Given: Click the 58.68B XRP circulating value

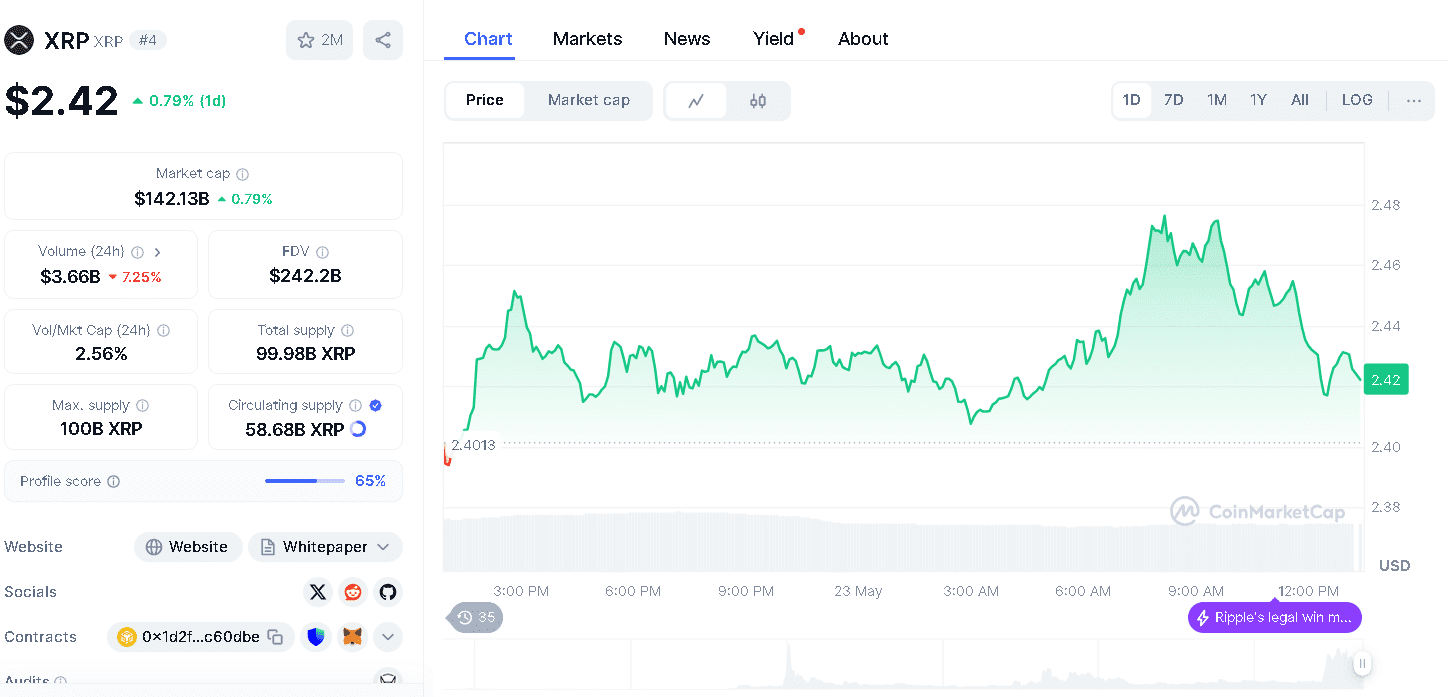Looking at the screenshot, I should (x=295, y=429).
